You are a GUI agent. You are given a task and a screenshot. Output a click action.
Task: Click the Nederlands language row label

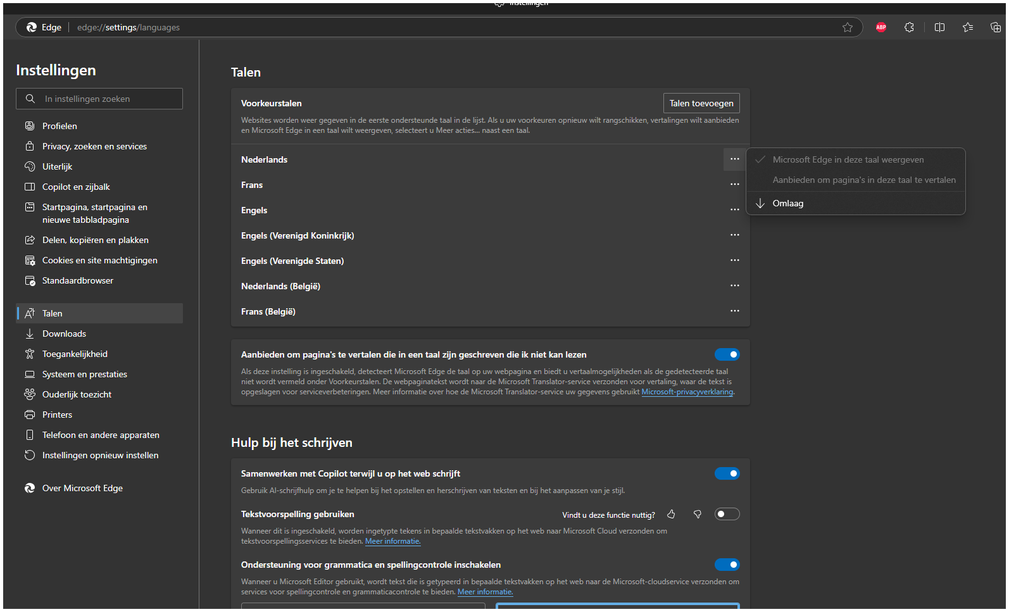[264, 160]
